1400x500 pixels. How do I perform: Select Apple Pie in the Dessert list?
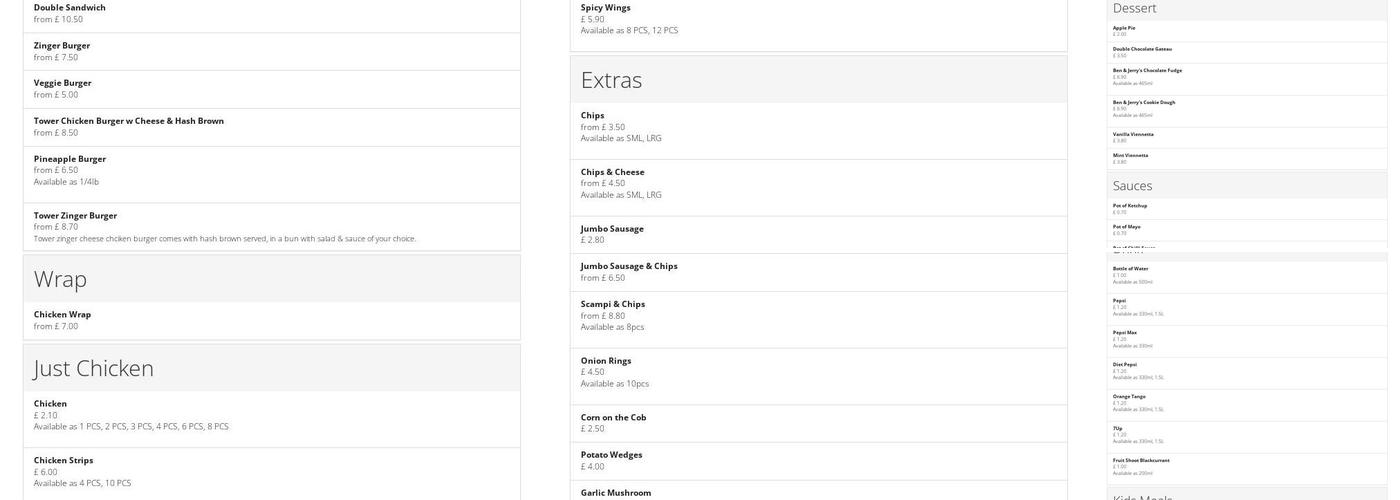[x=1124, y=28]
